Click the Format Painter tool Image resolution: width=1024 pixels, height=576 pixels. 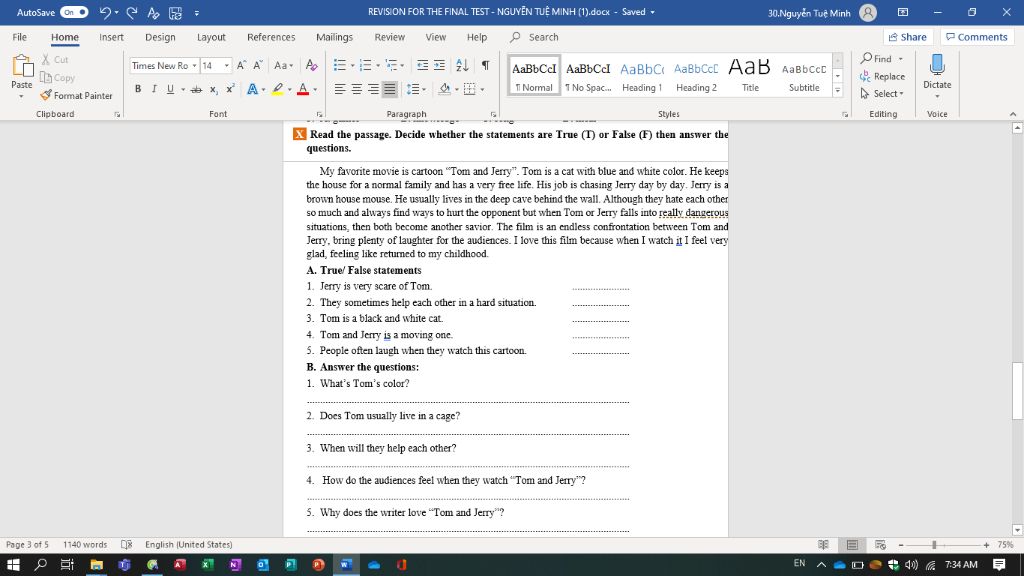[x=76, y=96]
